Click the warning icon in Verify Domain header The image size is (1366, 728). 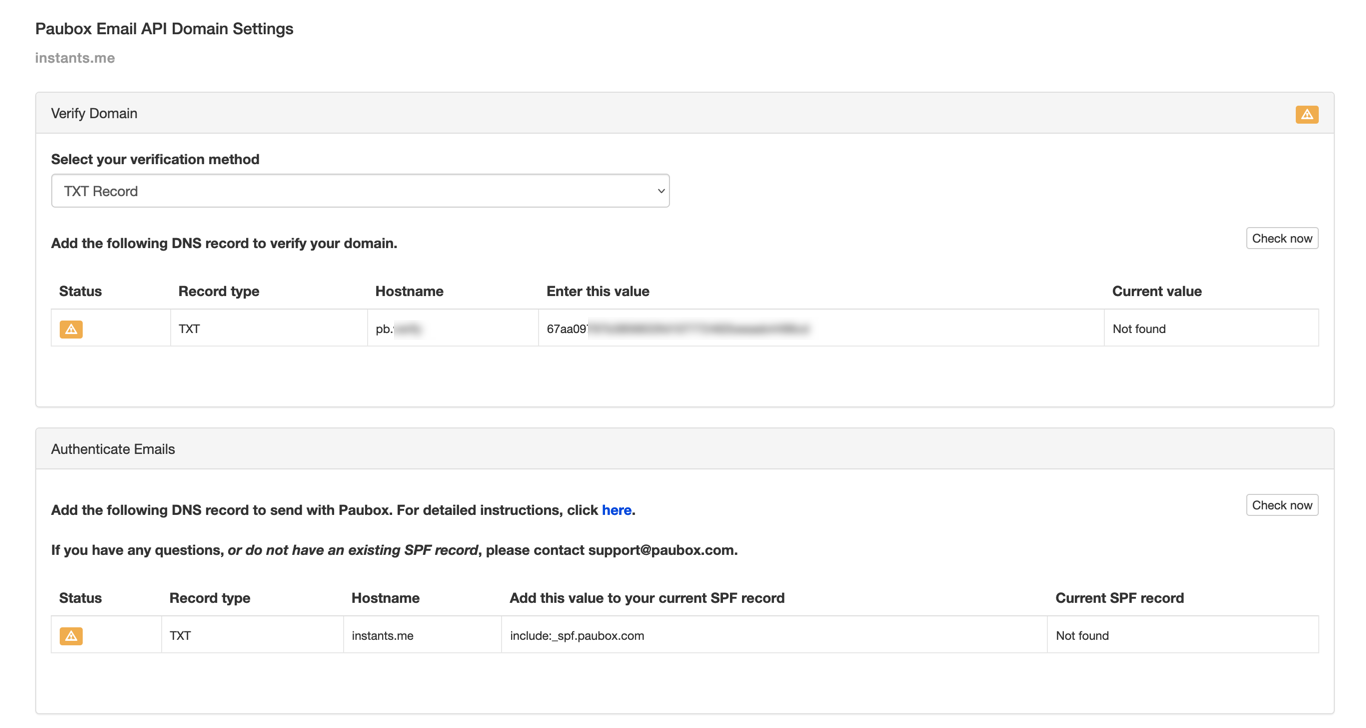1306,114
